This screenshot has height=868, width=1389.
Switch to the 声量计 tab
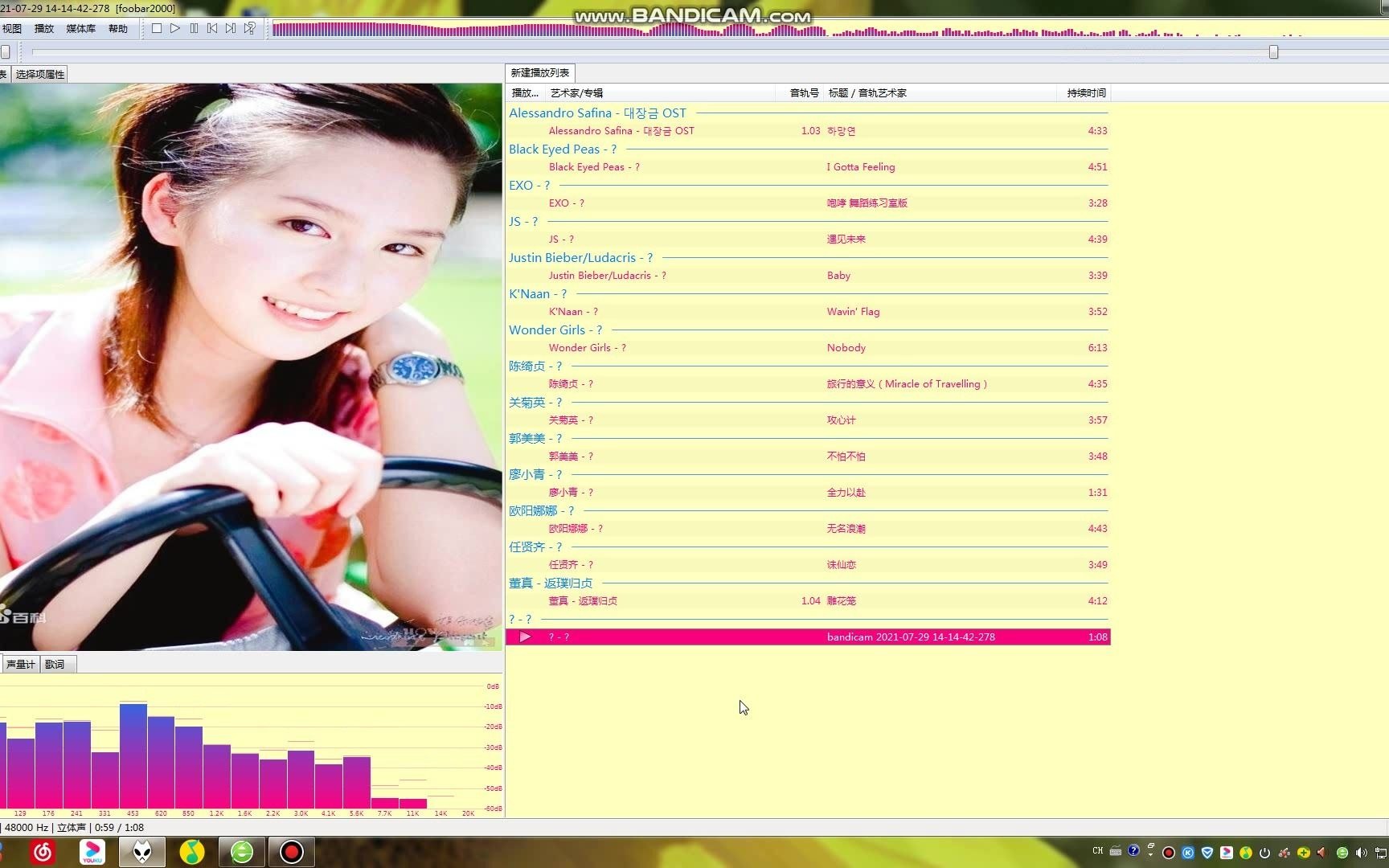pos(21,664)
